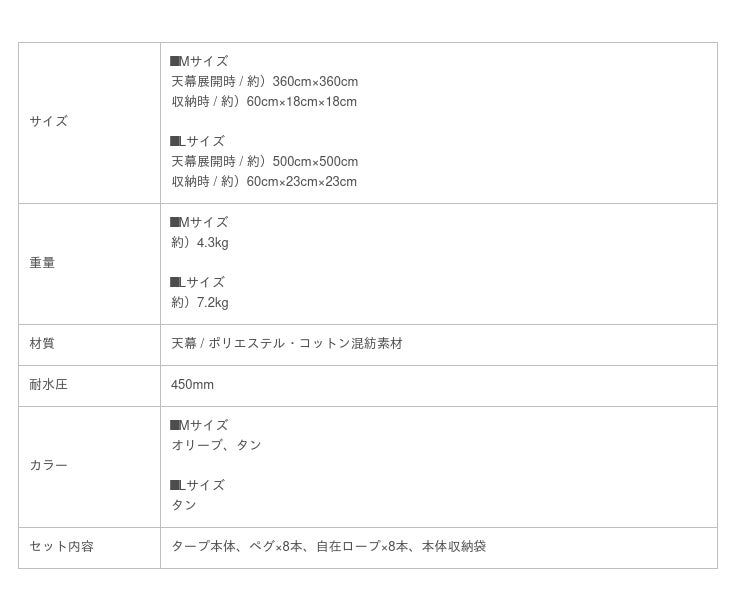Click the Mサイズ heading in the color row
The image size is (740, 609).
pos(199,425)
